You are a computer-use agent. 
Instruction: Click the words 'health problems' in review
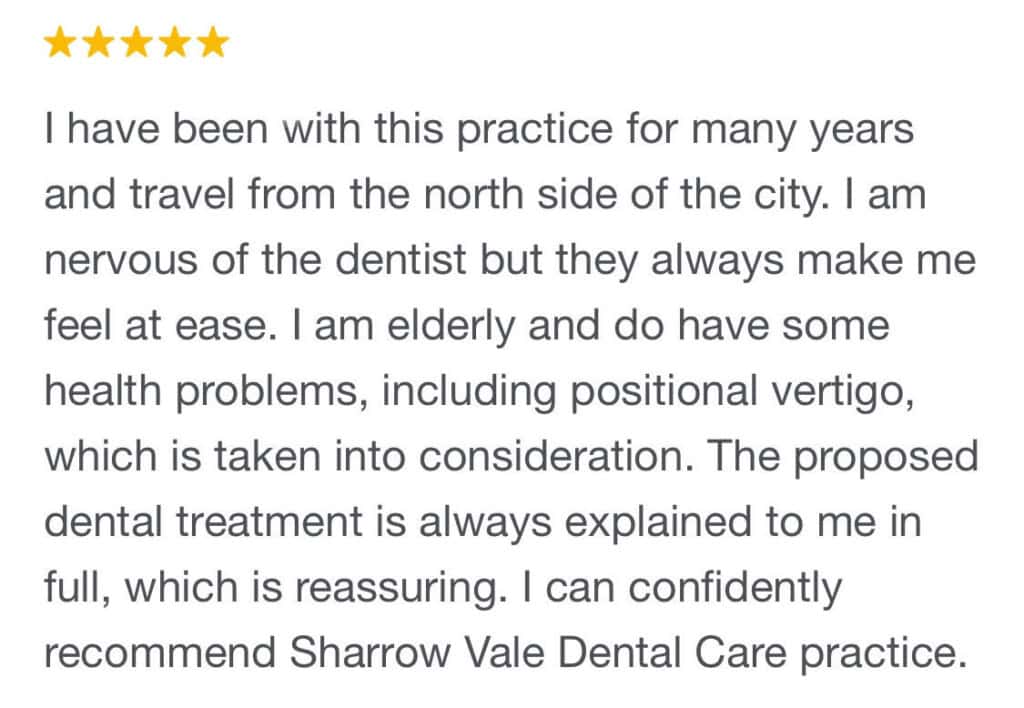[x=196, y=393]
